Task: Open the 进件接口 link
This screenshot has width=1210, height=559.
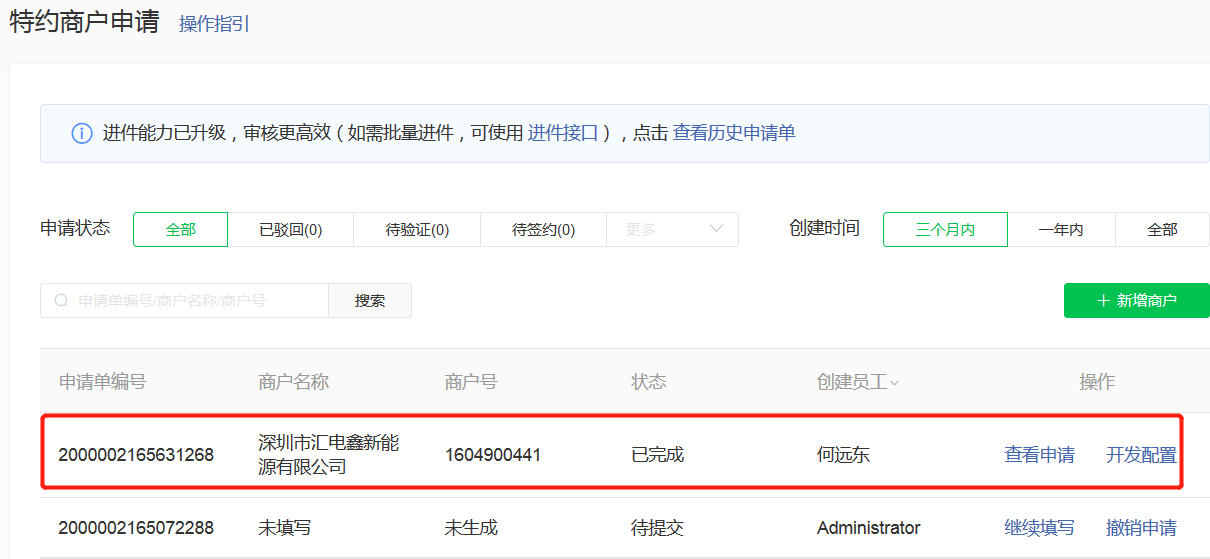Action: (x=562, y=133)
